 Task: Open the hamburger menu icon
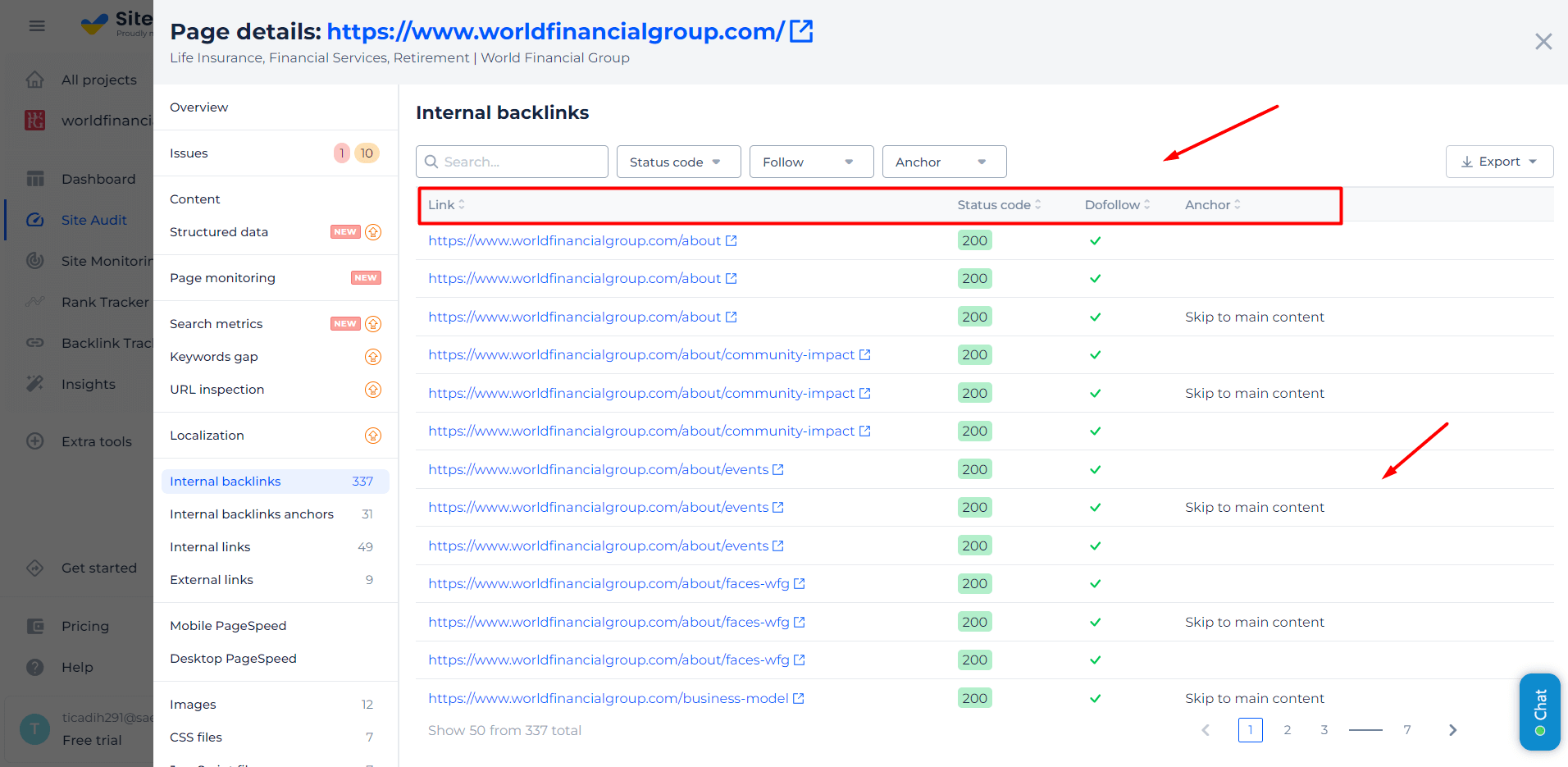tap(37, 26)
